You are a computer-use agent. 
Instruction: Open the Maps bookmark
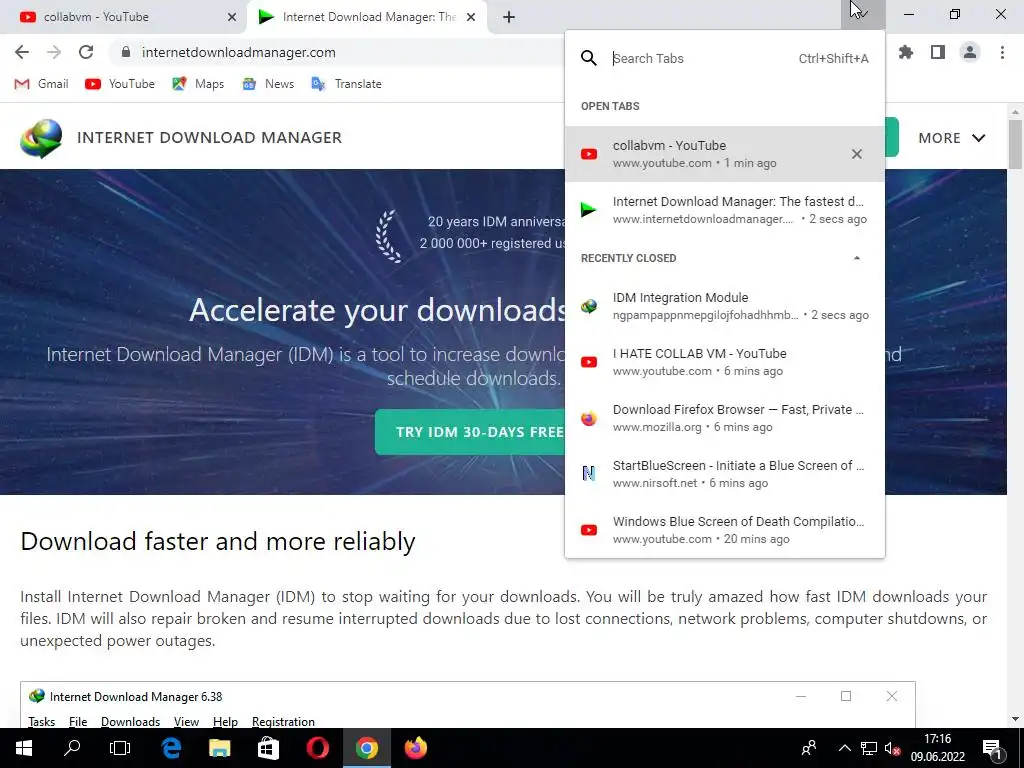pos(199,84)
